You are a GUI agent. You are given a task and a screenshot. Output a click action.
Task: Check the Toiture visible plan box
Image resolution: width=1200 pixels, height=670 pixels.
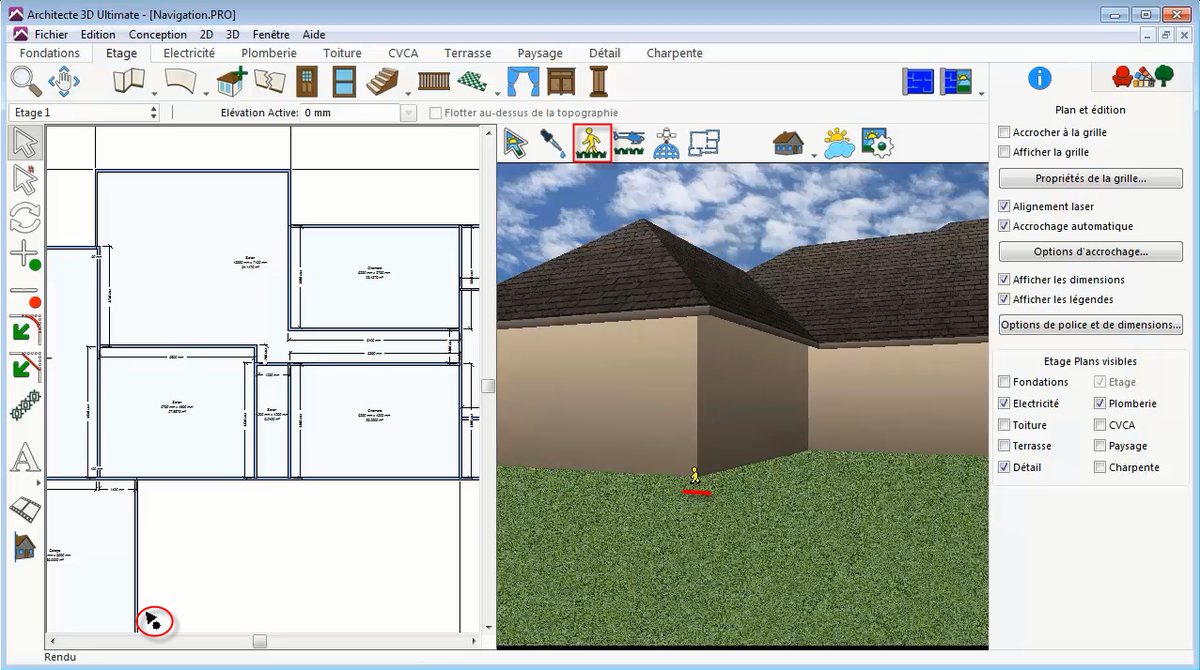[x=1005, y=425]
